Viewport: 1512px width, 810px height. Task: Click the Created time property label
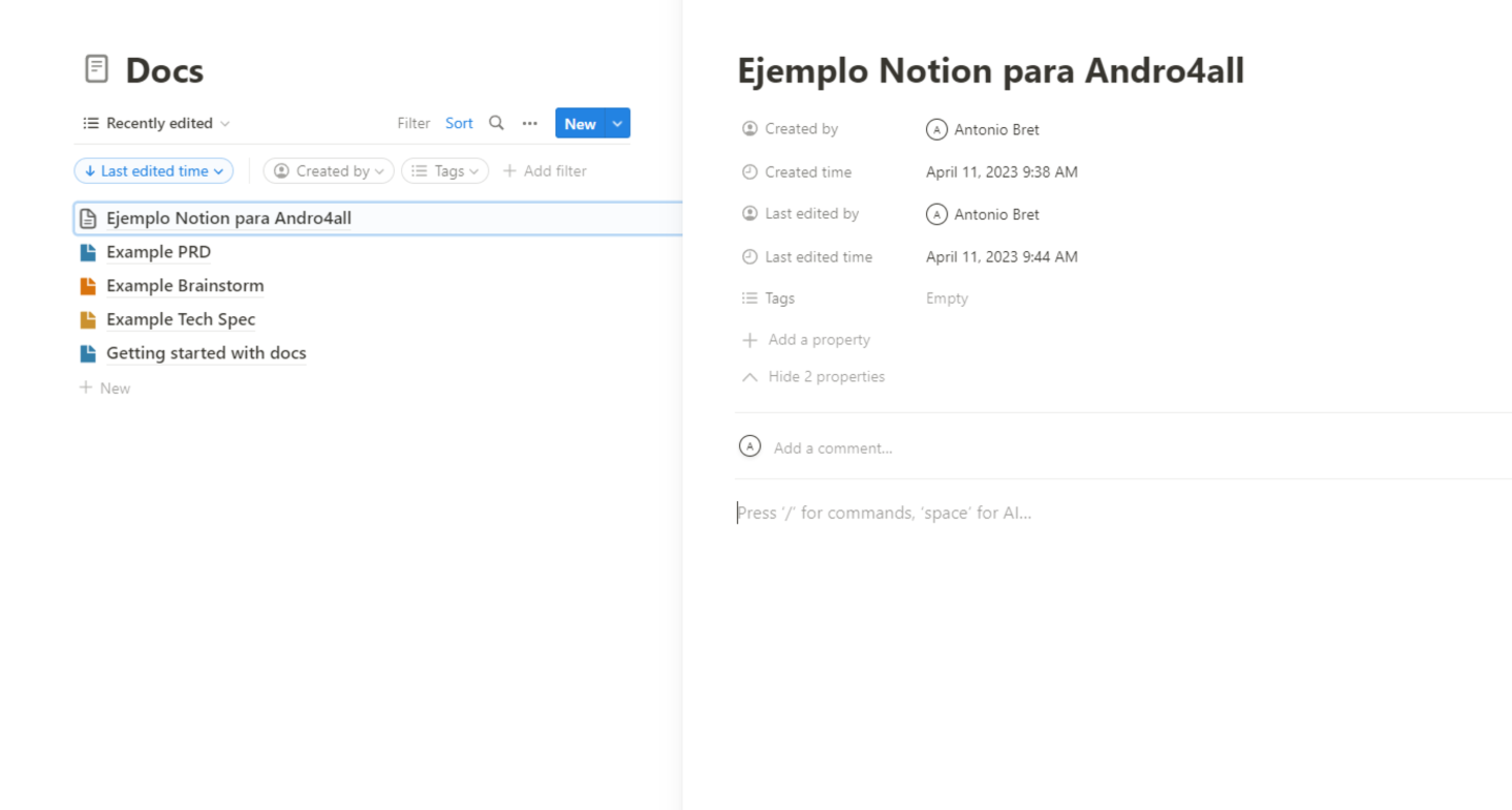tap(808, 172)
